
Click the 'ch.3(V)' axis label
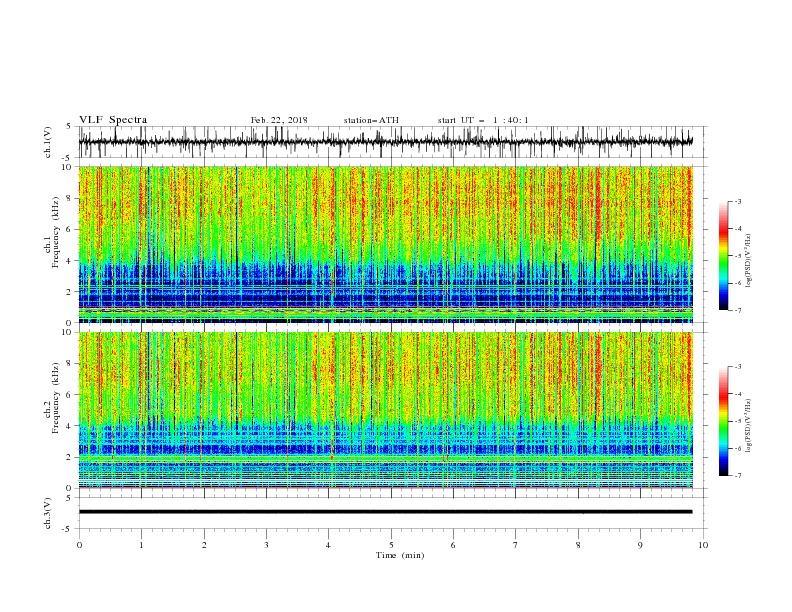[x=48, y=513]
